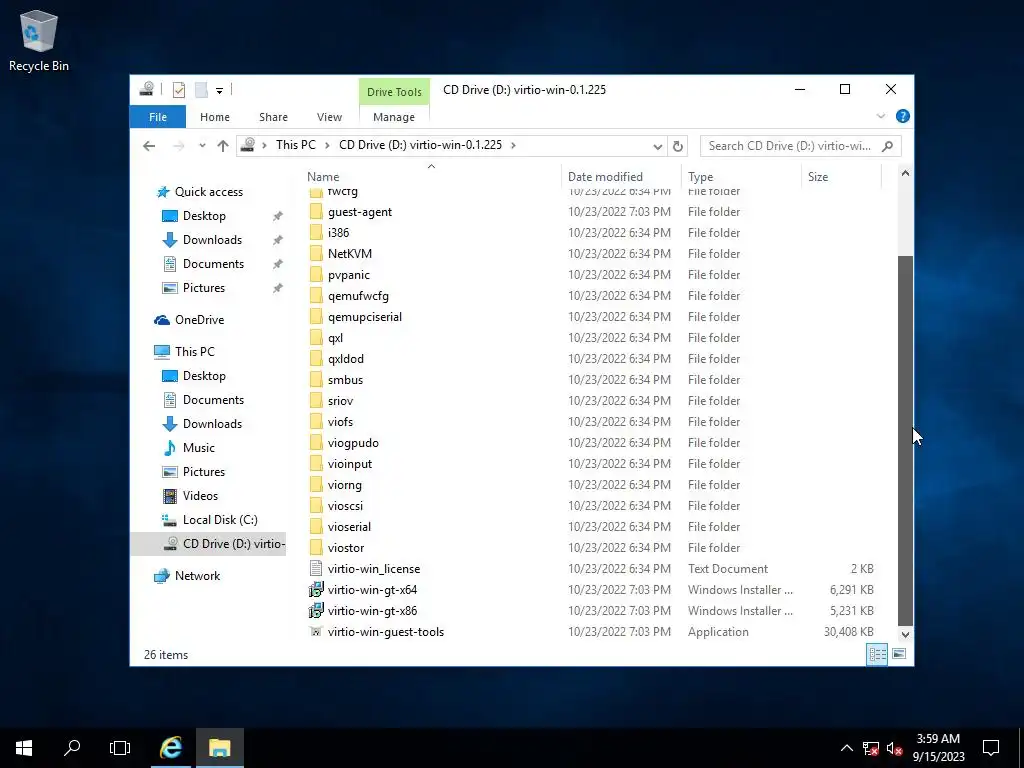Open the File menu tab
Screen dimensions: 1024x768
[158, 117]
